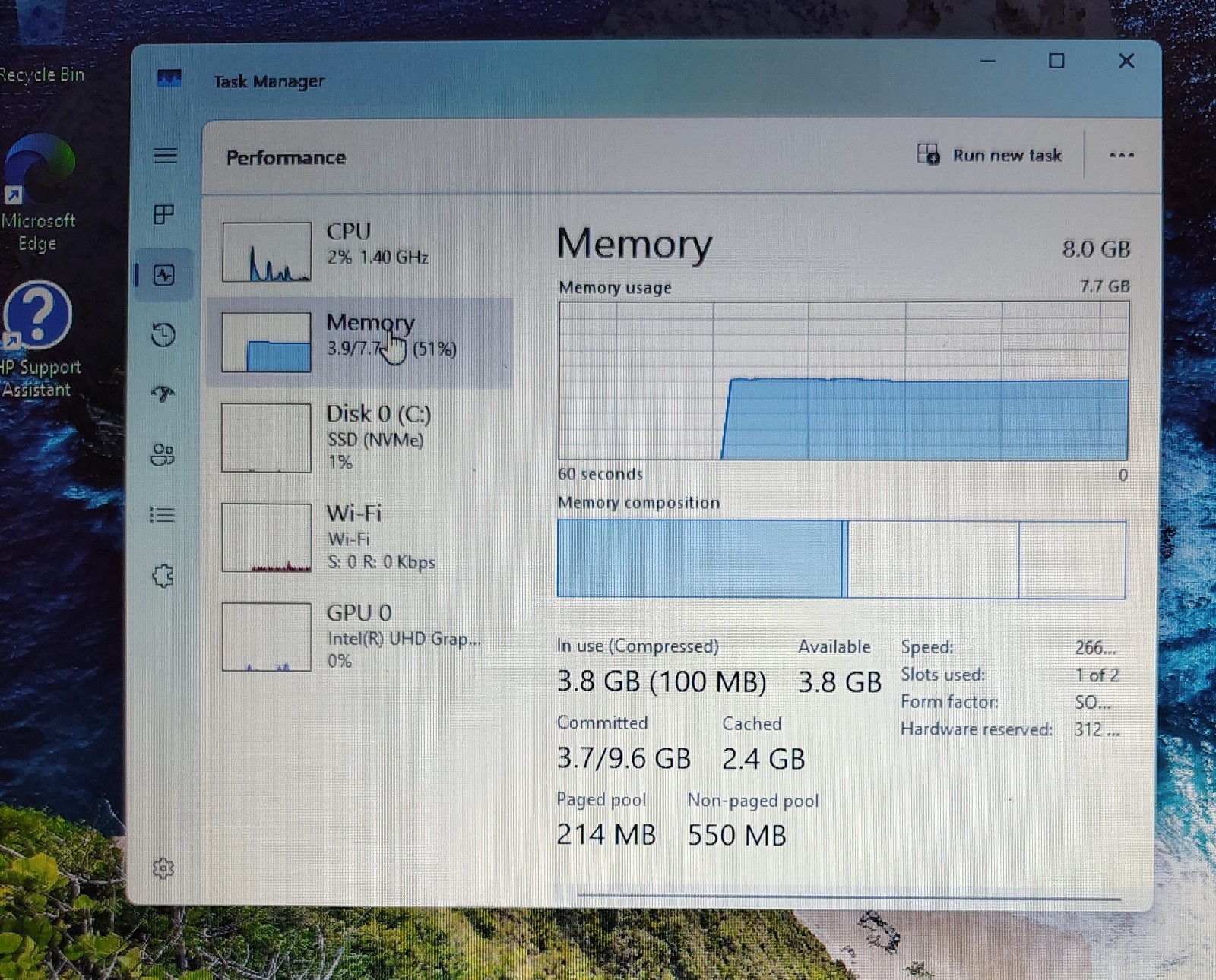Screen dimensions: 1216x980
Task: Click the Hardware reserved label
Action: (x=977, y=729)
